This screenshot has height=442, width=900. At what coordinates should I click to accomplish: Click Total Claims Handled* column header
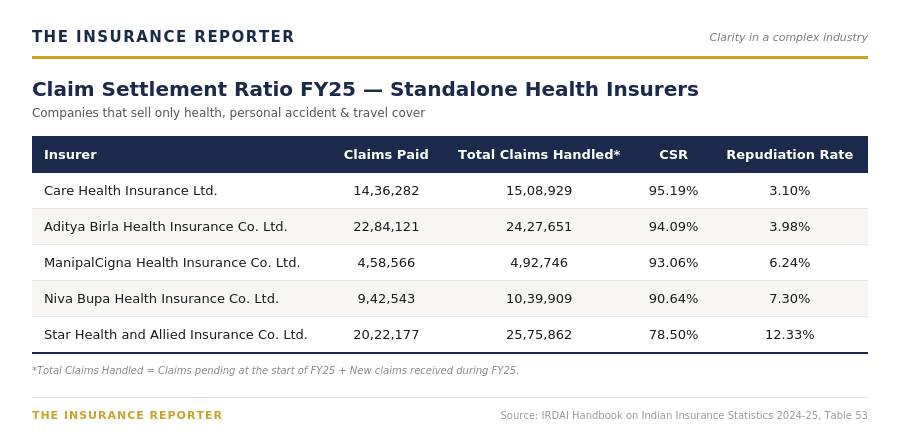(x=538, y=155)
